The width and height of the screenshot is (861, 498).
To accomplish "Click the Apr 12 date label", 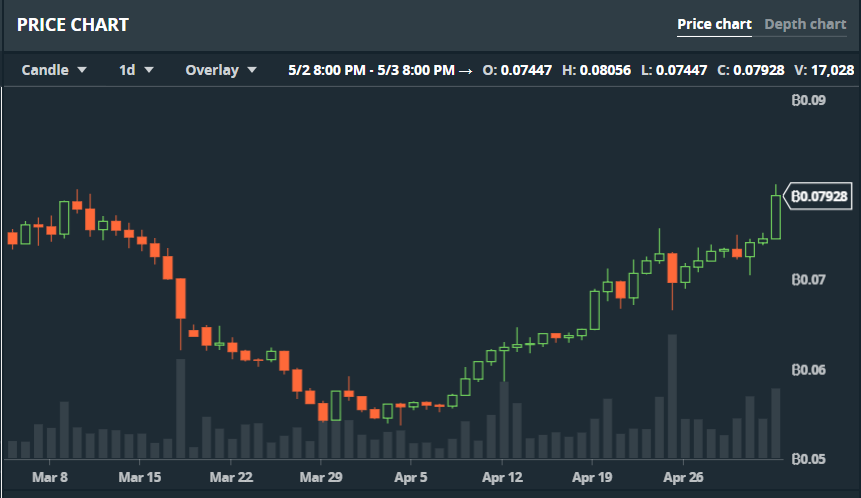I will pos(502,477).
